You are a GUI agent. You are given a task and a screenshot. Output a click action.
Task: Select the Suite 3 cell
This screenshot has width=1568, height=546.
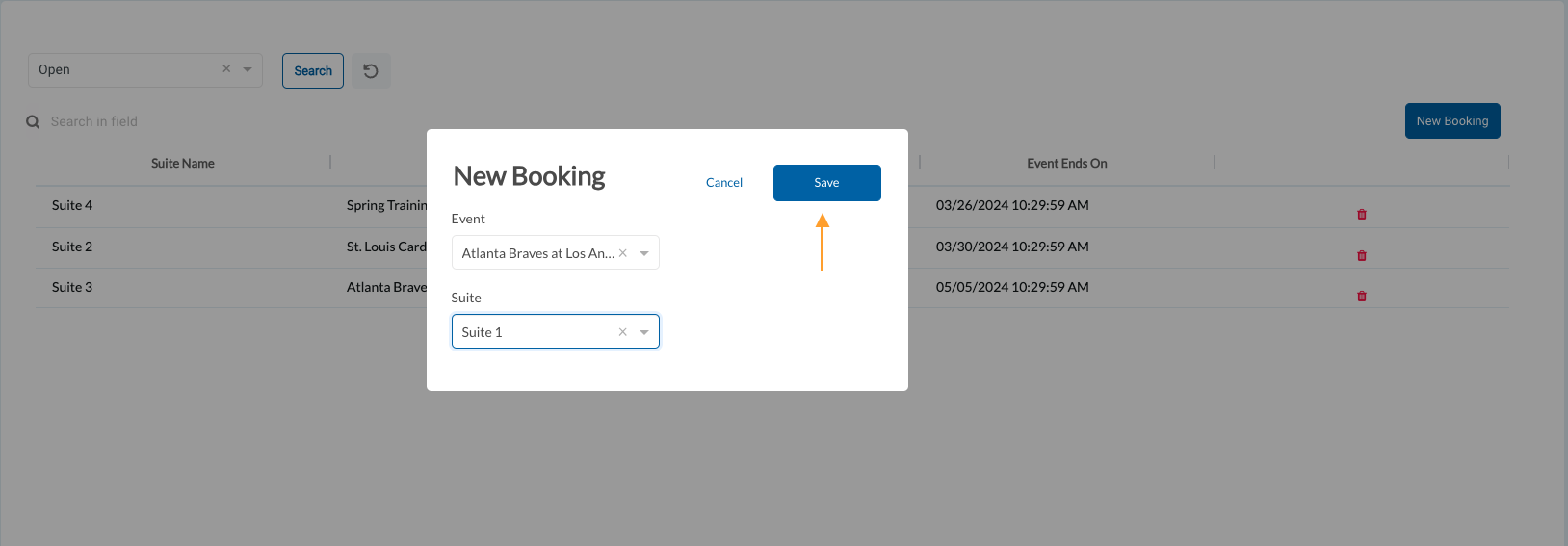coord(72,287)
